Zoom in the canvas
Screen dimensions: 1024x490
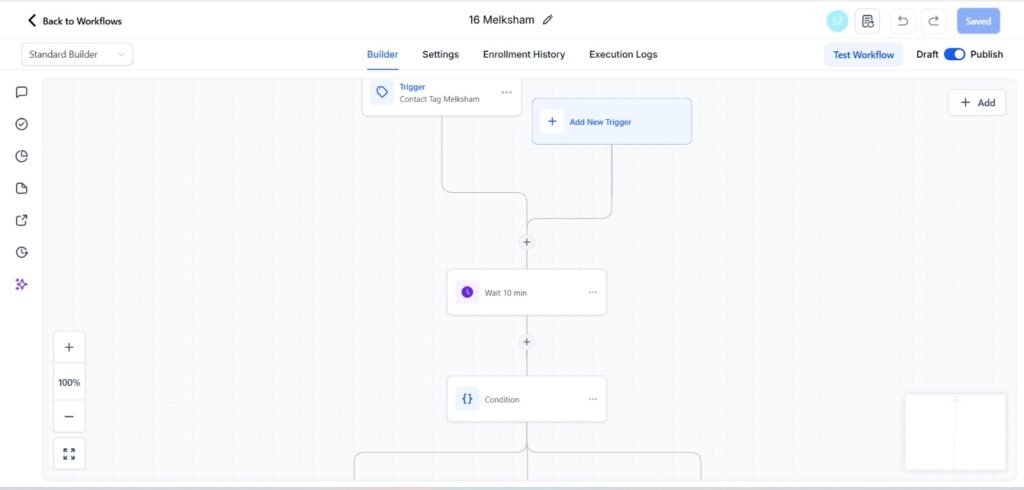point(69,348)
